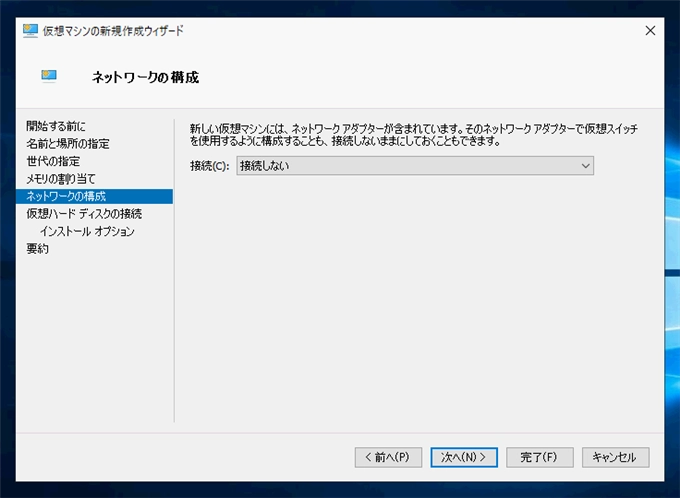Click the キャンセル button
Viewport: 680px width, 498px height.
pyautogui.click(x=615, y=457)
